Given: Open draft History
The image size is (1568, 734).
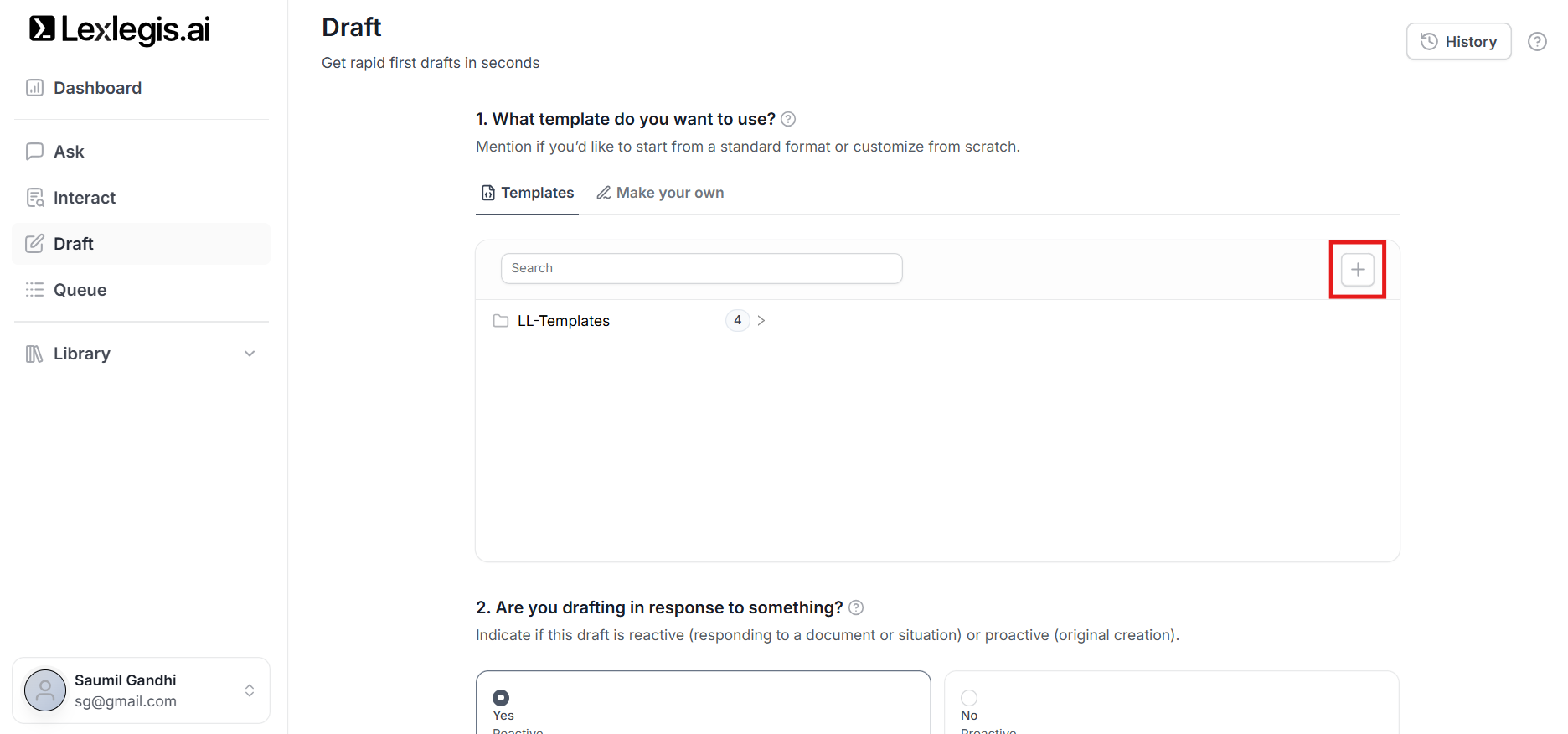Looking at the screenshot, I should click(1458, 42).
